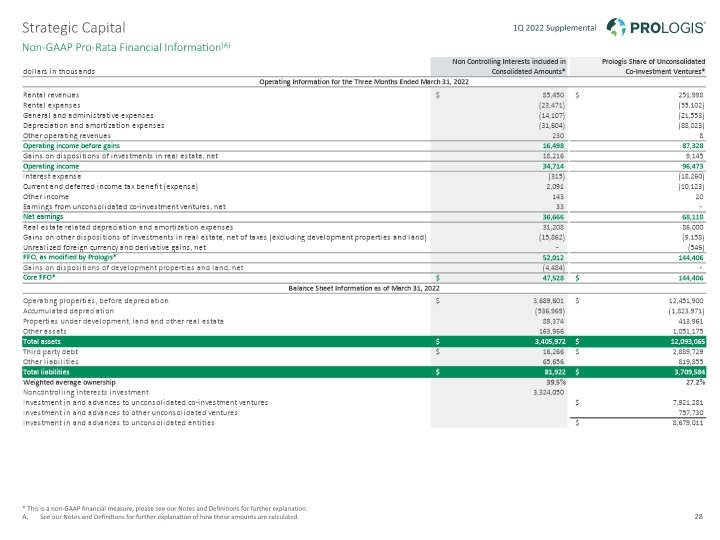Click Core FFO value 47,528
This screenshot has width=720, height=540.
point(553,278)
